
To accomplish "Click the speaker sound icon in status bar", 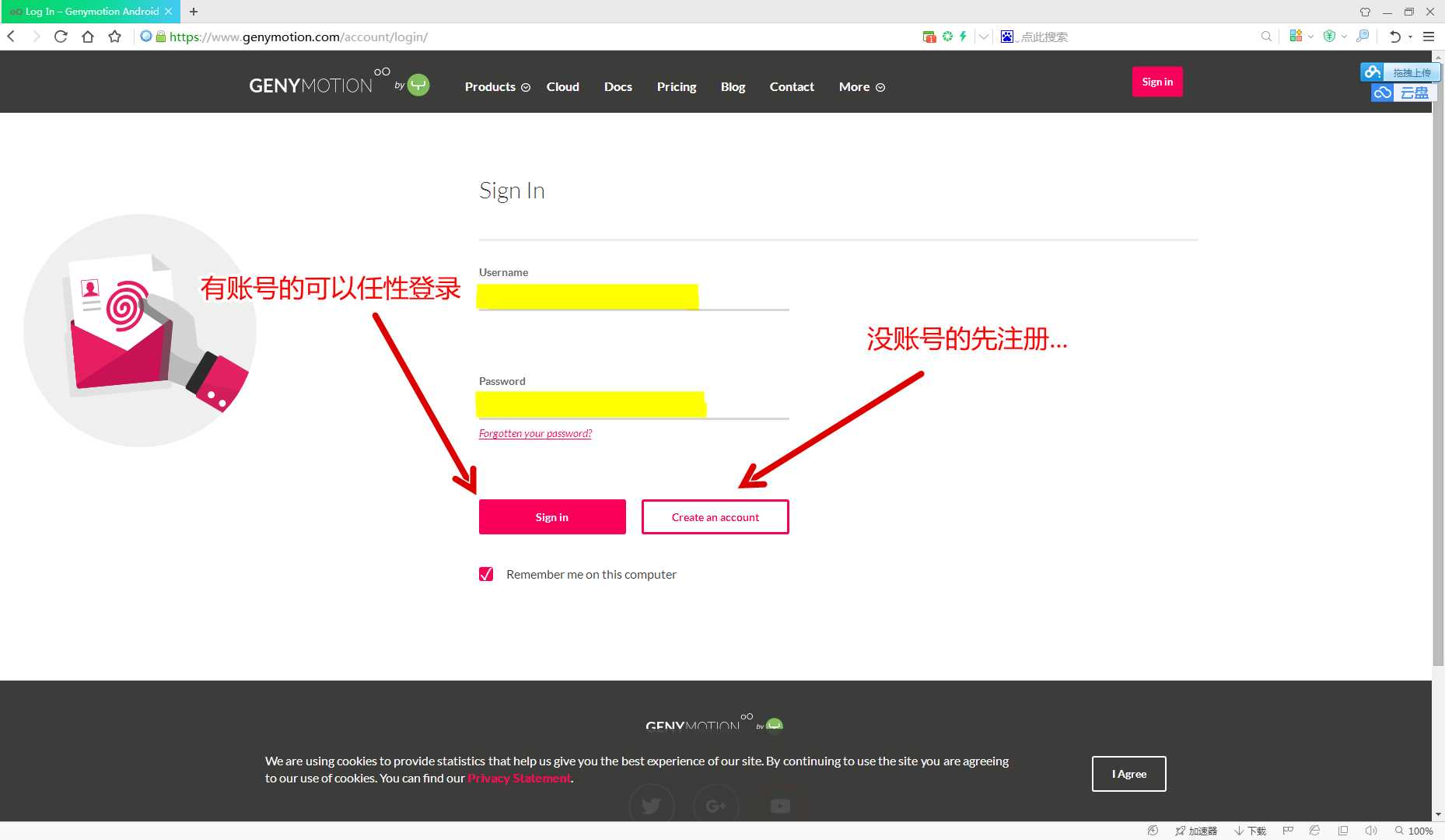I will (x=1371, y=831).
